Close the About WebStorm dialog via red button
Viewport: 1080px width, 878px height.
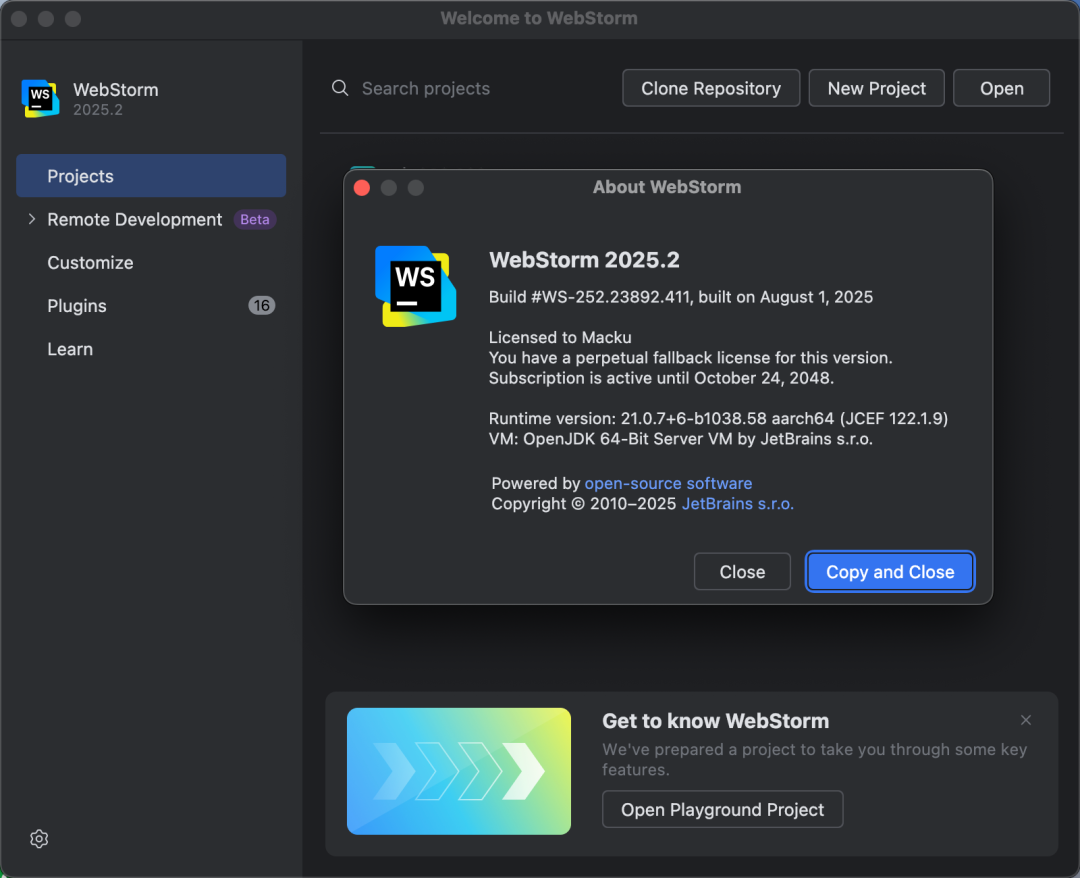pyautogui.click(x=362, y=188)
